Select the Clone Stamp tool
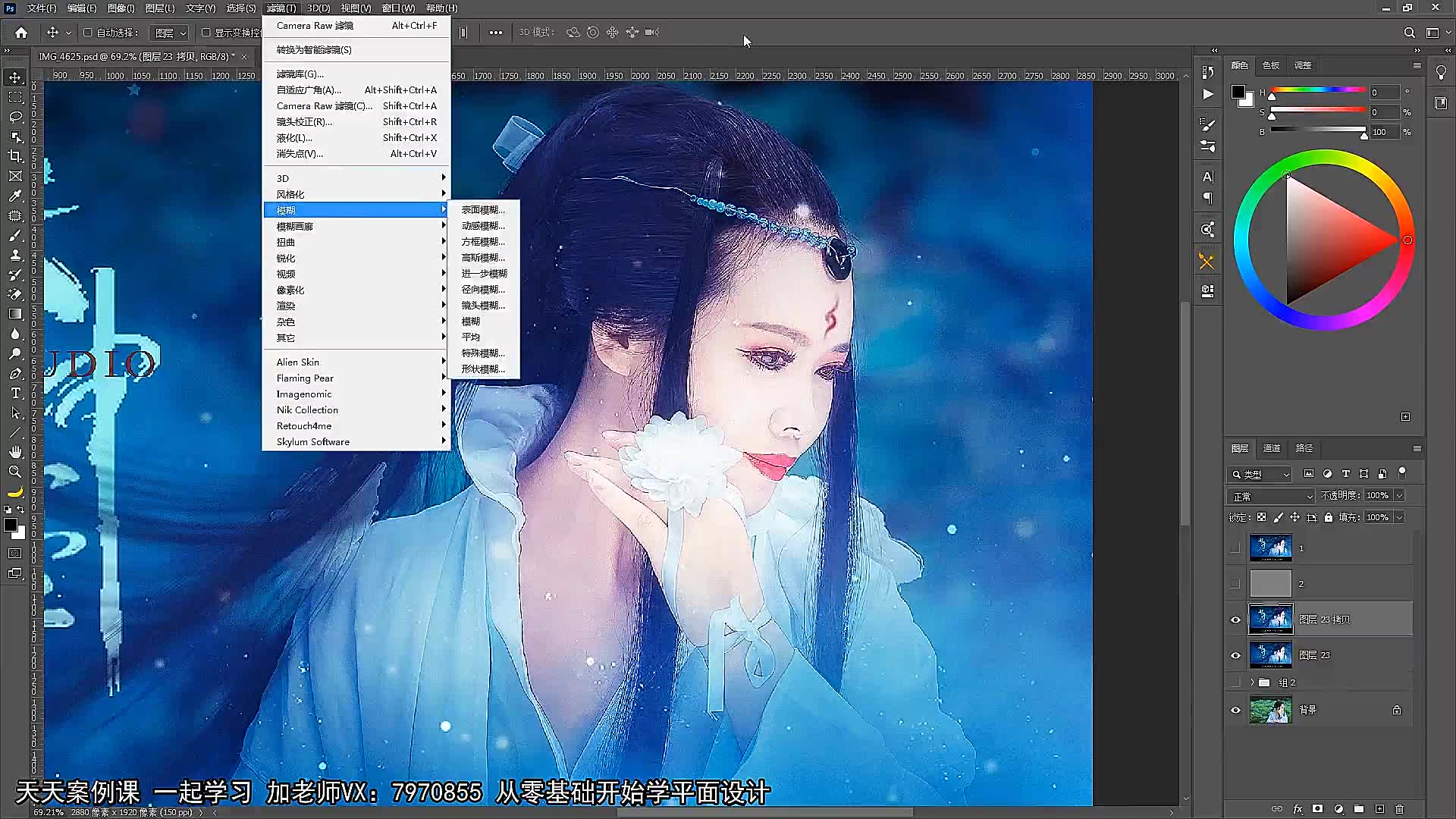The height and width of the screenshot is (819, 1456). pyautogui.click(x=15, y=255)
